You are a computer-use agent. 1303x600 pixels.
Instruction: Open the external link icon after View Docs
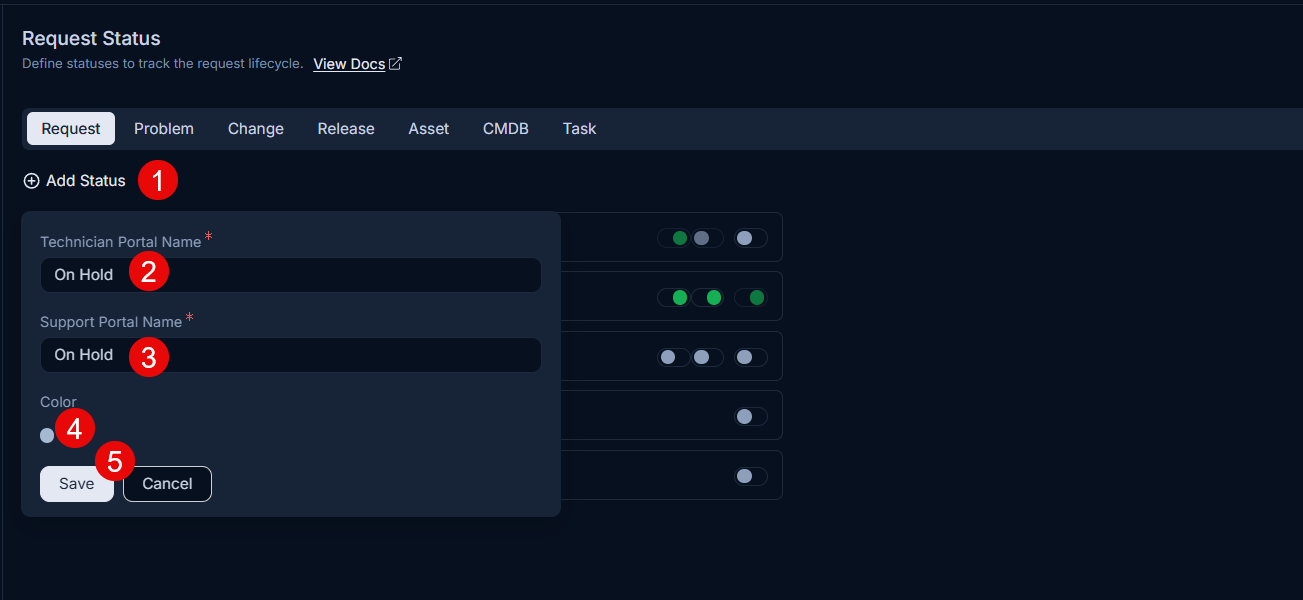tap(396, 64)
